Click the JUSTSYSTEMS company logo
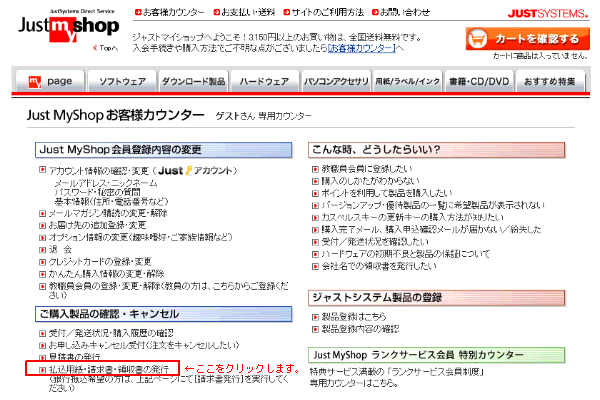This screenshot has width=600, height=400. (548, 14)
